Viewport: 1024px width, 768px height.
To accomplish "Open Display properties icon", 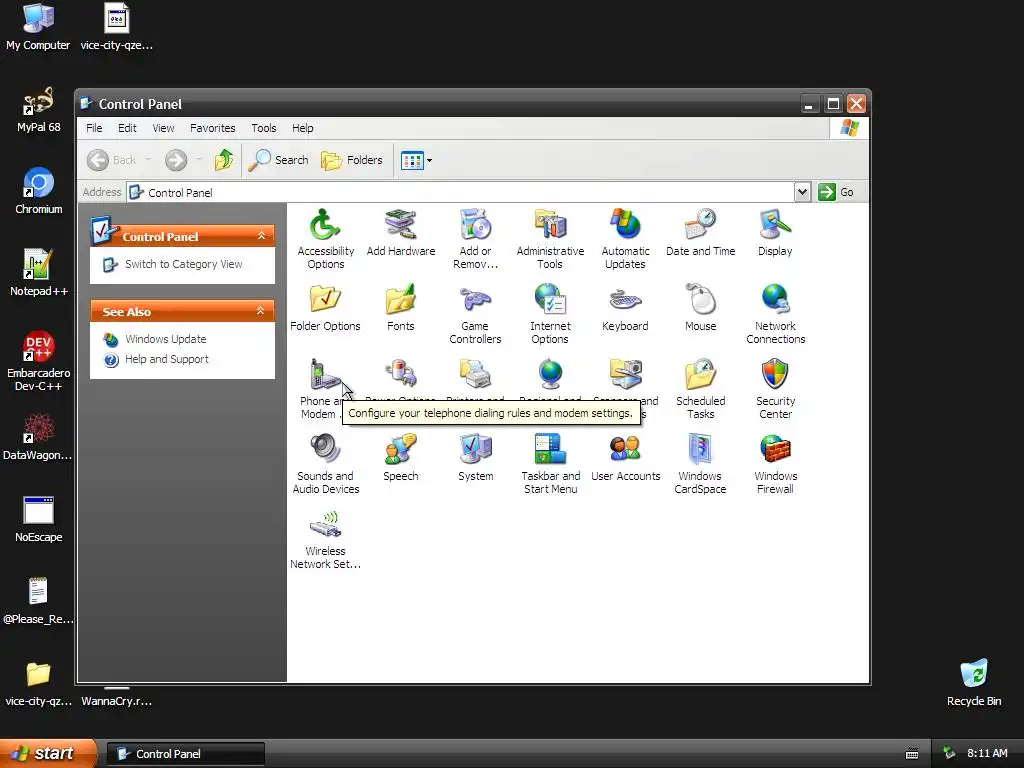I will click(775, 225).
